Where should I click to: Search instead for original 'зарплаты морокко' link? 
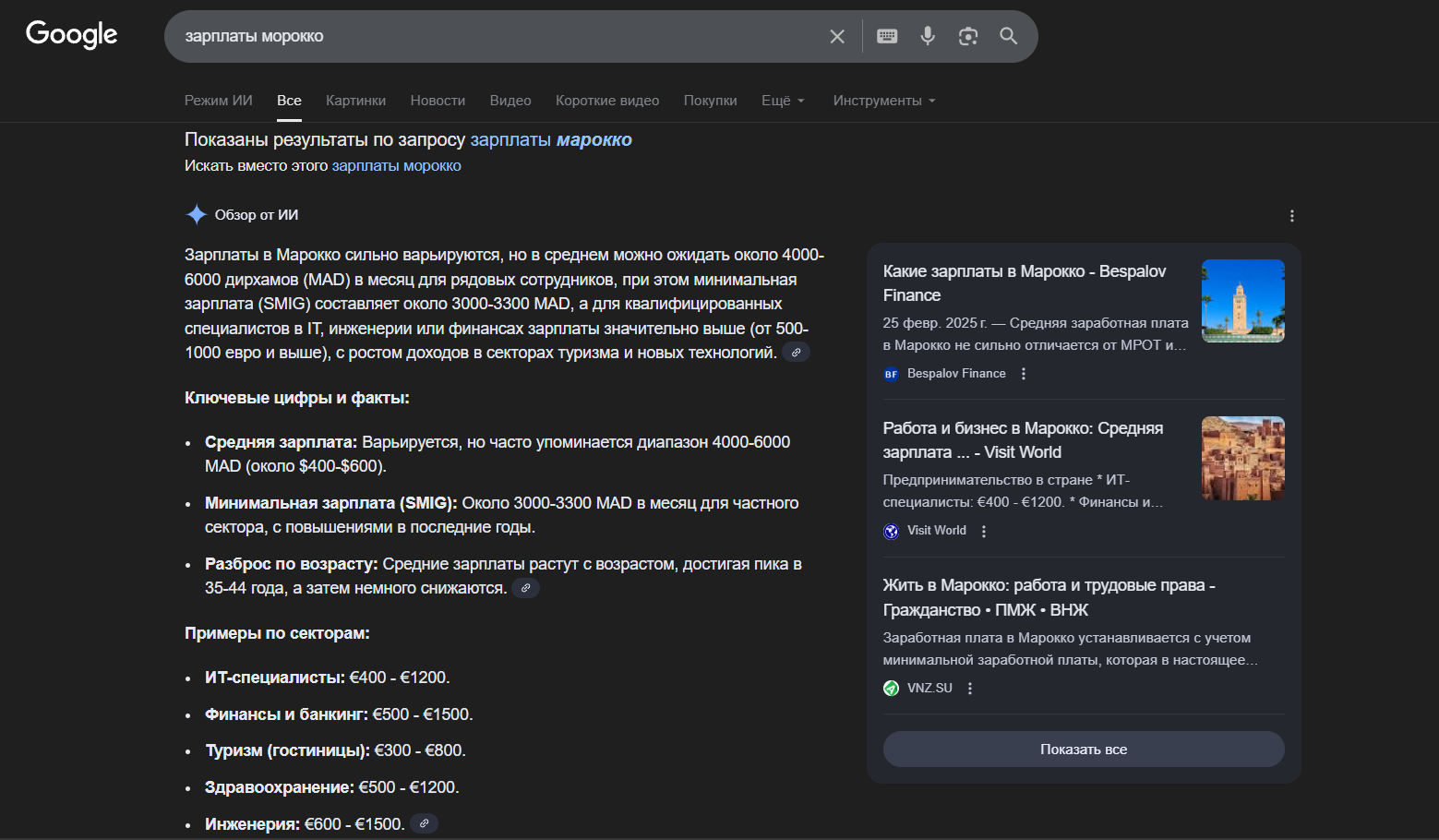click(x=396, y=166)
